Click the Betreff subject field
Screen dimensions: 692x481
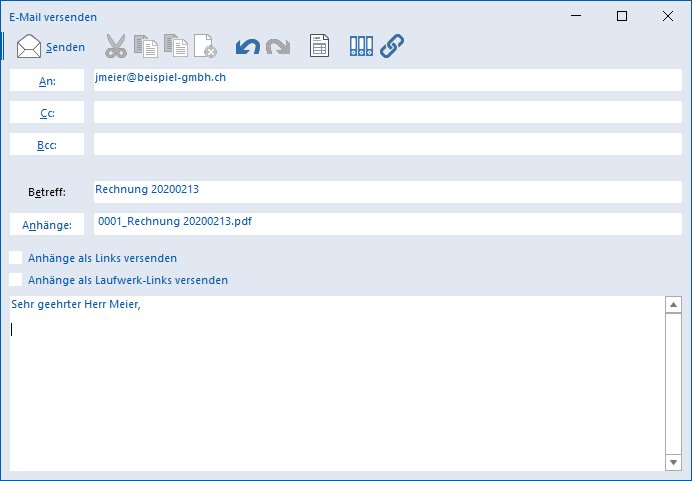(387, 192)
